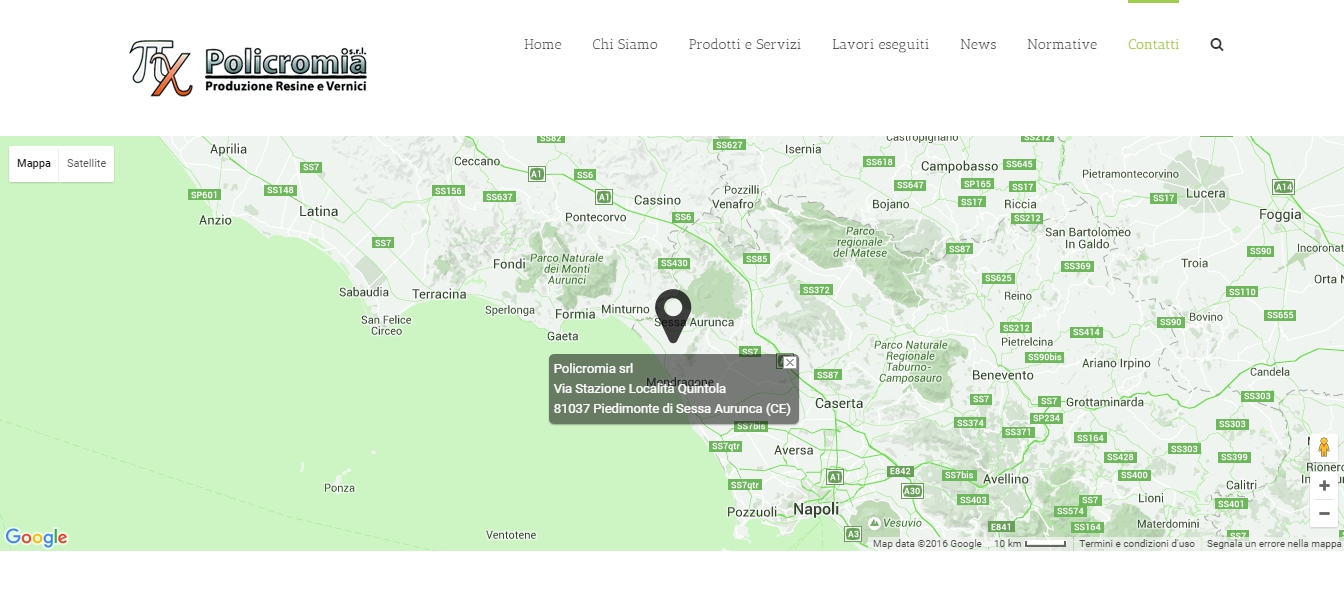Click Via Stazione Località Quintola address text
The image size is (1344, 593).
[x=640, y=389]
